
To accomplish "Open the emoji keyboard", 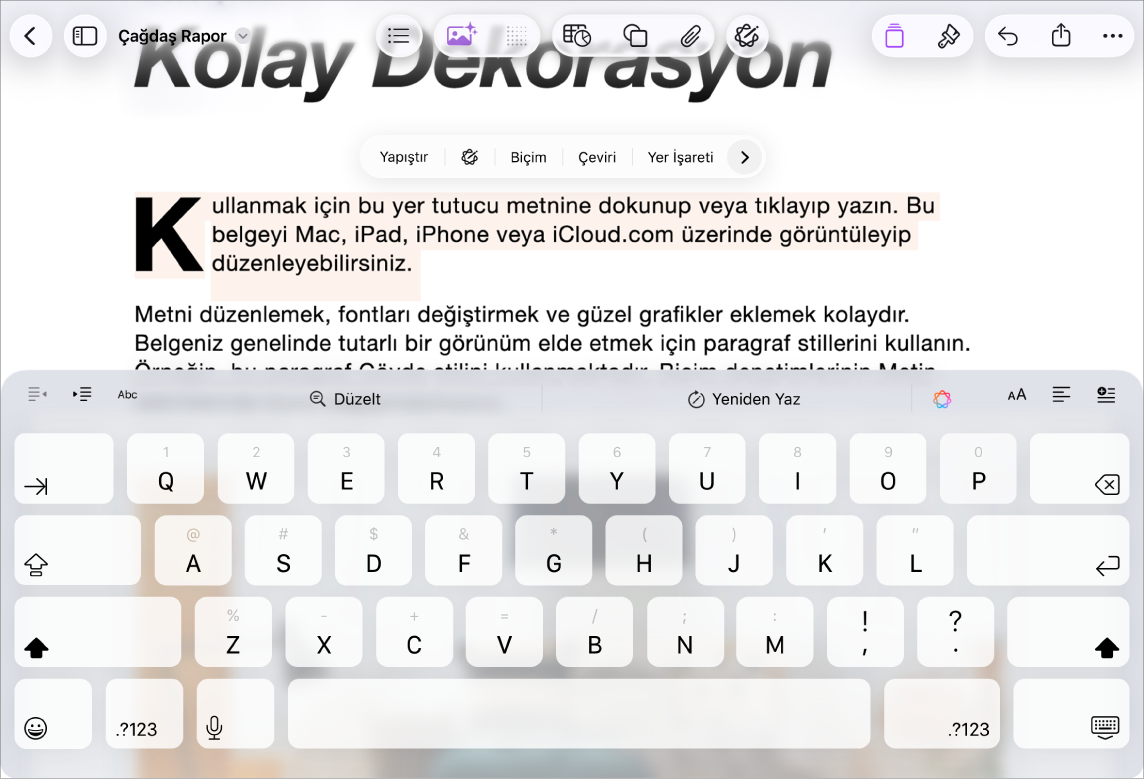I will point(53,713).
